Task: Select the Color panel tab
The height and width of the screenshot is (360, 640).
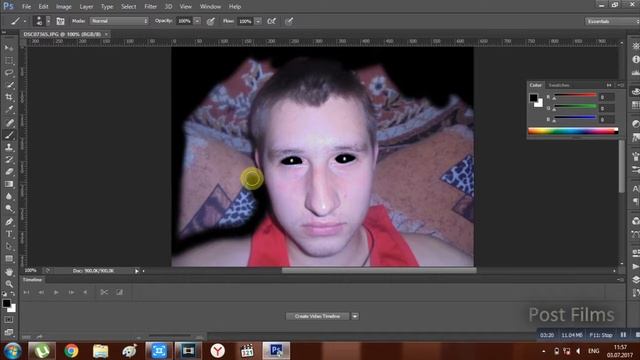Action: tap(536, 85)
